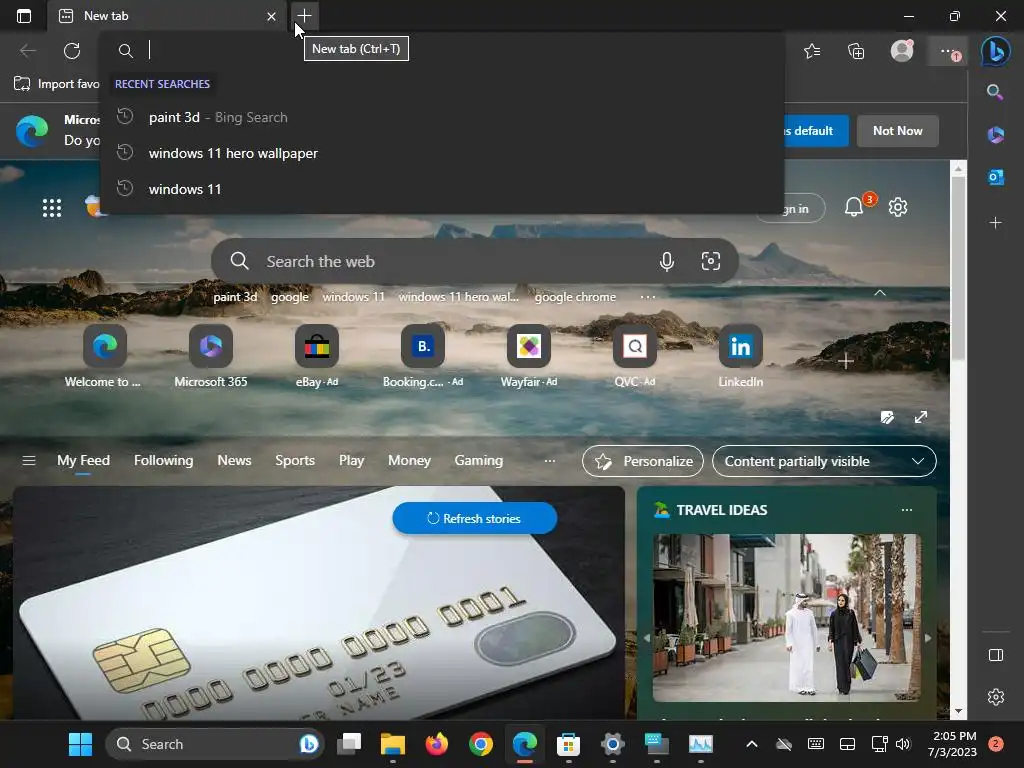Open Microsoft 365 sidebar icon
The image size is (1024, 768).
995,135
